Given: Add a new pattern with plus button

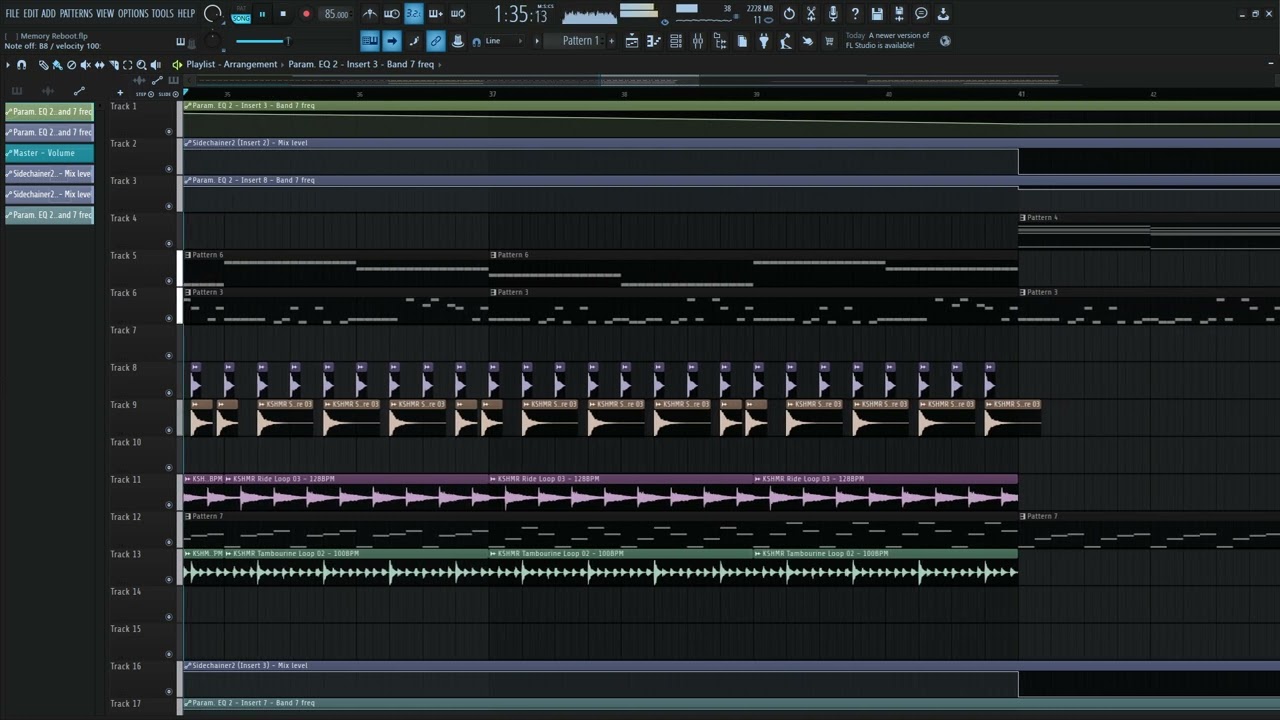Looking at the screenshot, I should pyautogui.click(x=611, y=41).
